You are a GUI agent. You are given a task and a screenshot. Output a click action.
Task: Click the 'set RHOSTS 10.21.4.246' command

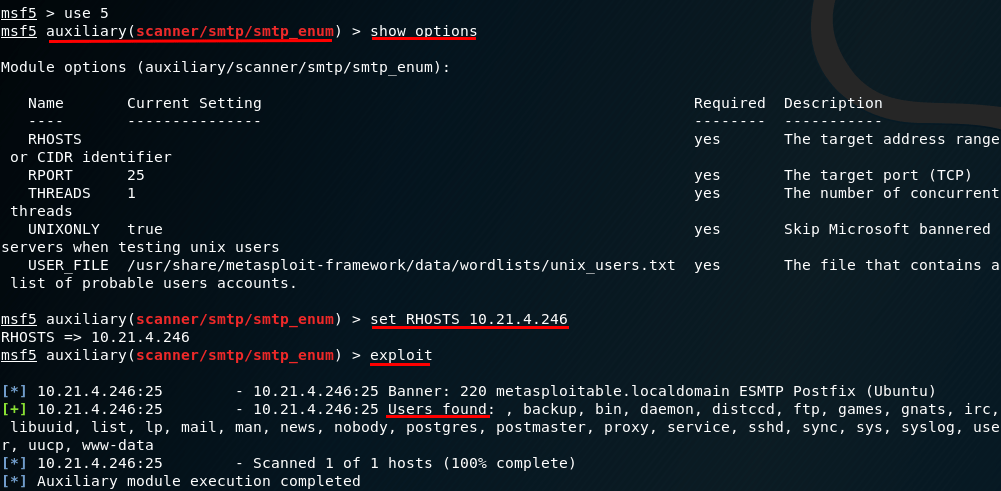click(x=468, y=319)
